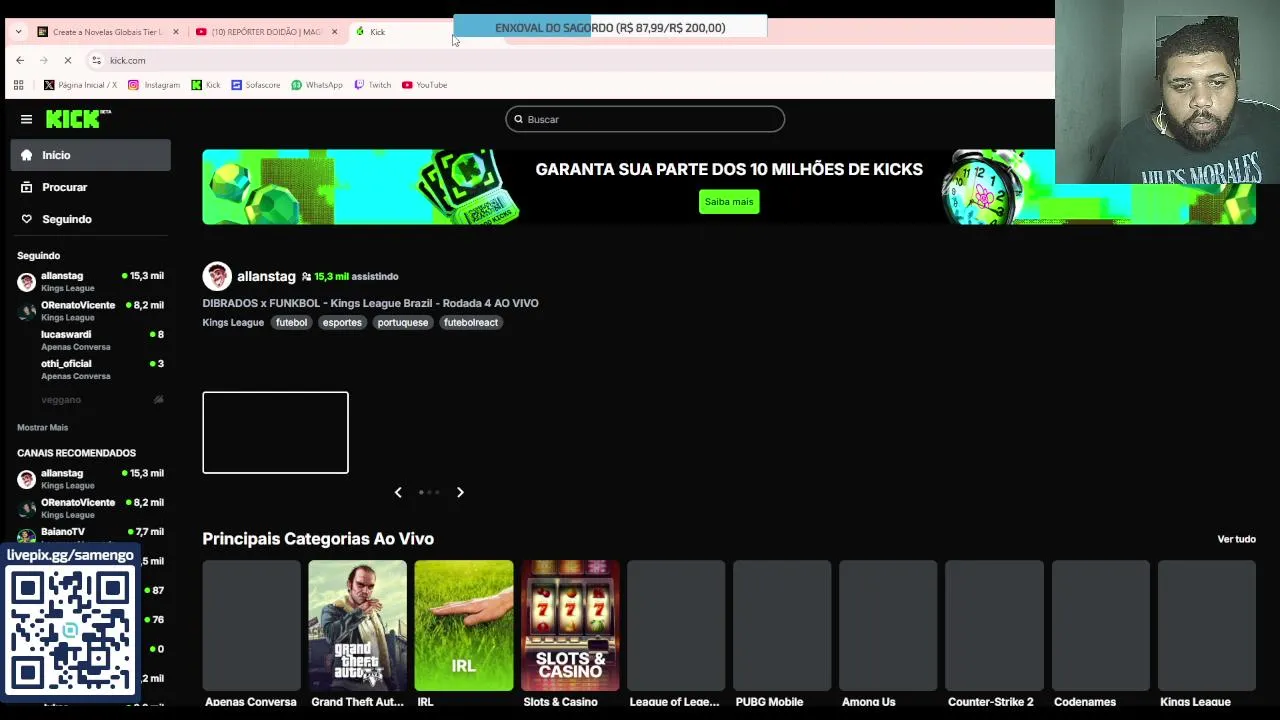
Task: Open the Sofascore bookmark
Action: tap(256, 85)
